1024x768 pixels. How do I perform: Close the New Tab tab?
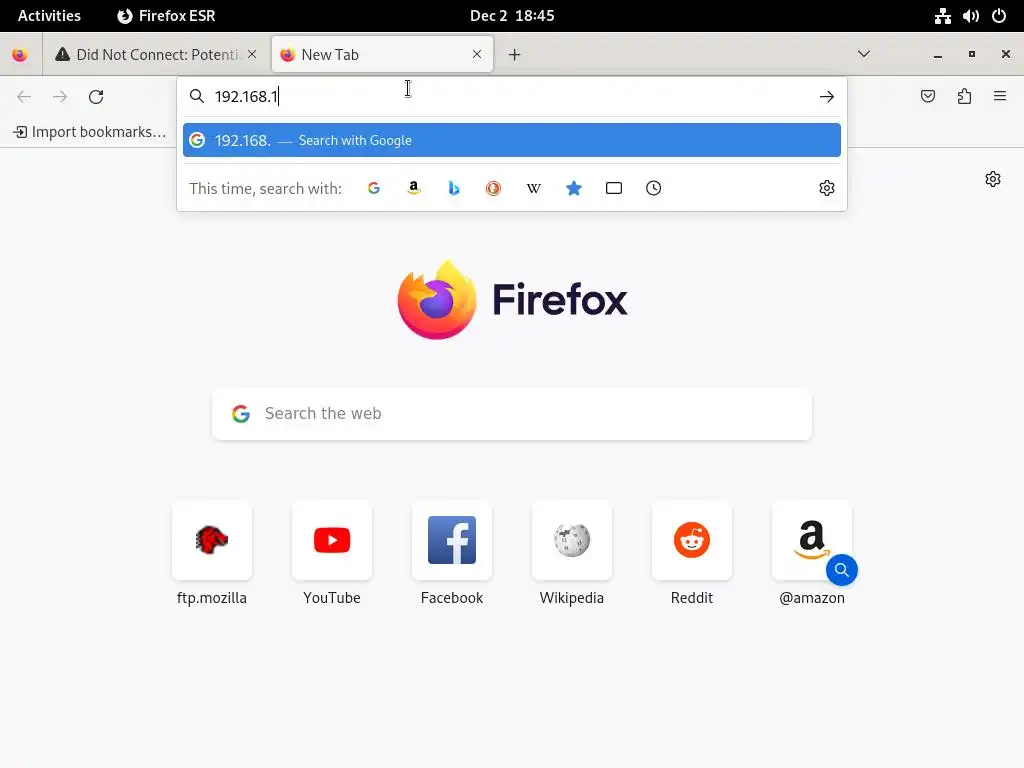pyautogui.click(x=477, y=54)
